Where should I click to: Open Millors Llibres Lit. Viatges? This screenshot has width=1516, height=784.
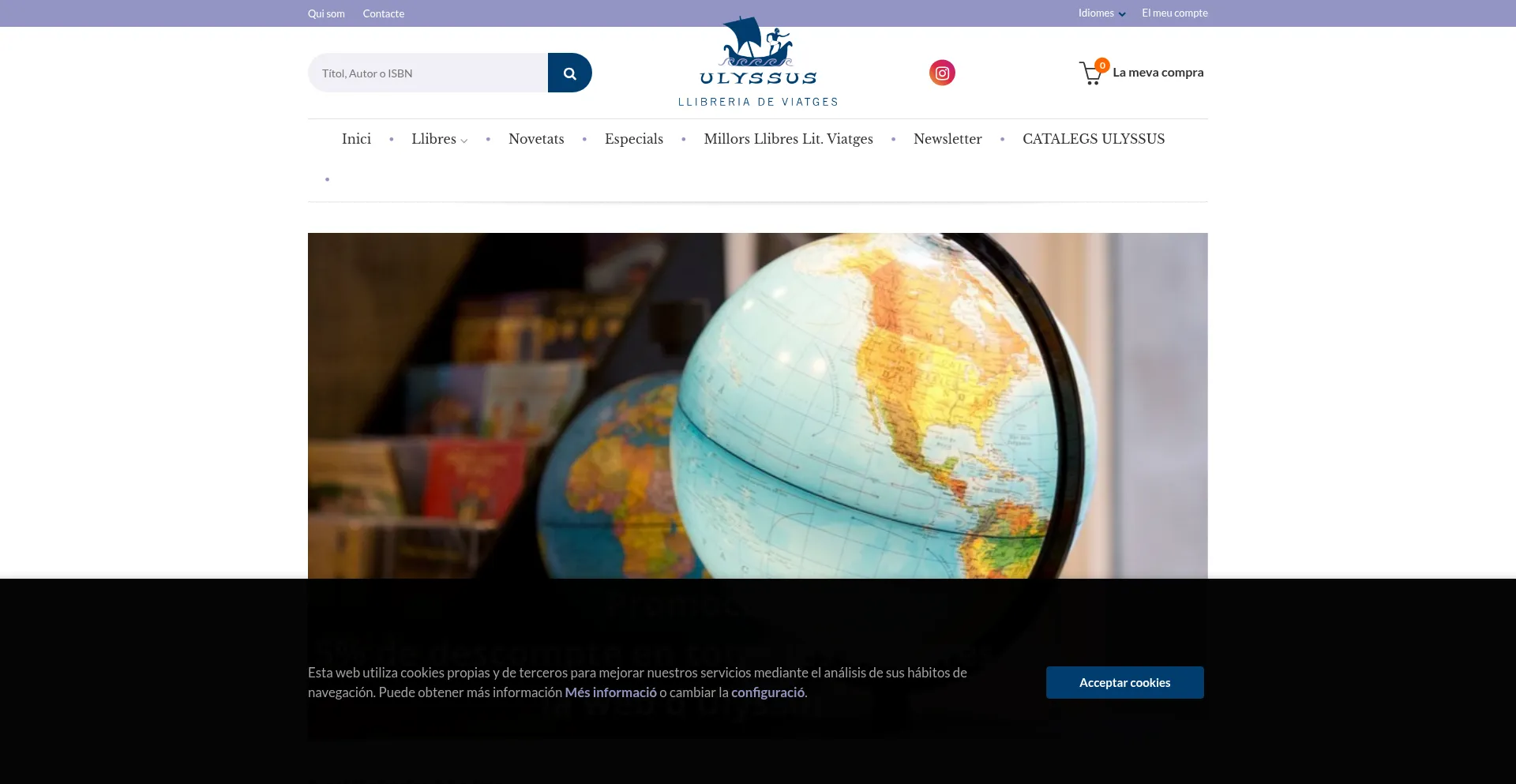coord(788,139)
